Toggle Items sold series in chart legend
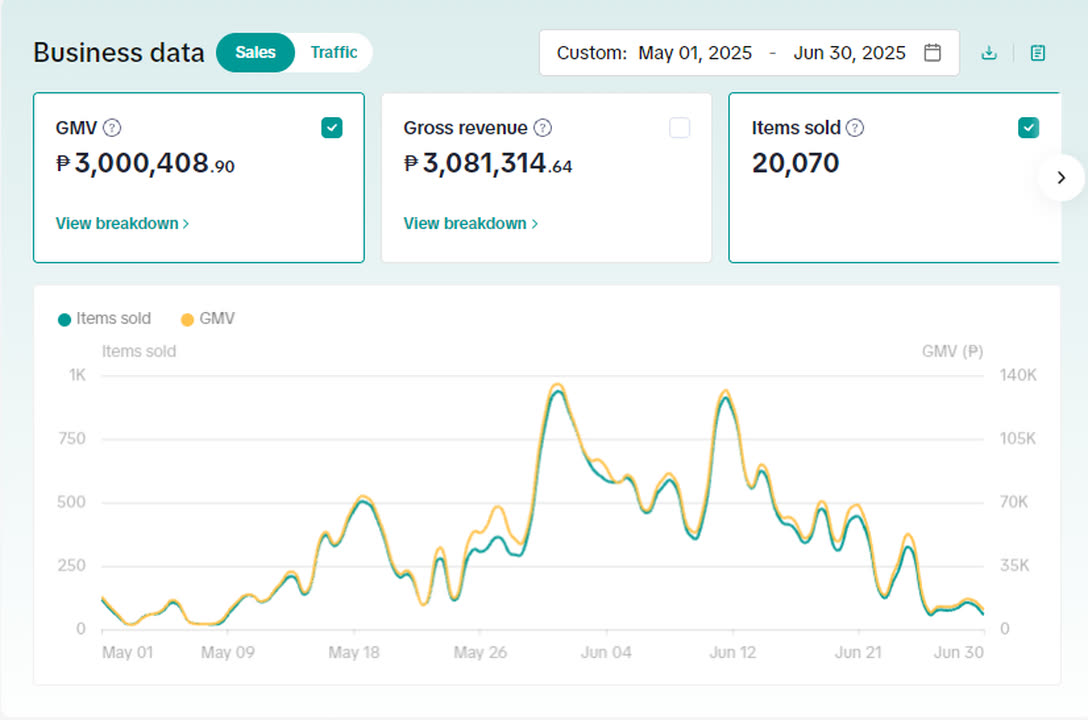This screenshot has height=720, width=1088. (x=104, y=319)
